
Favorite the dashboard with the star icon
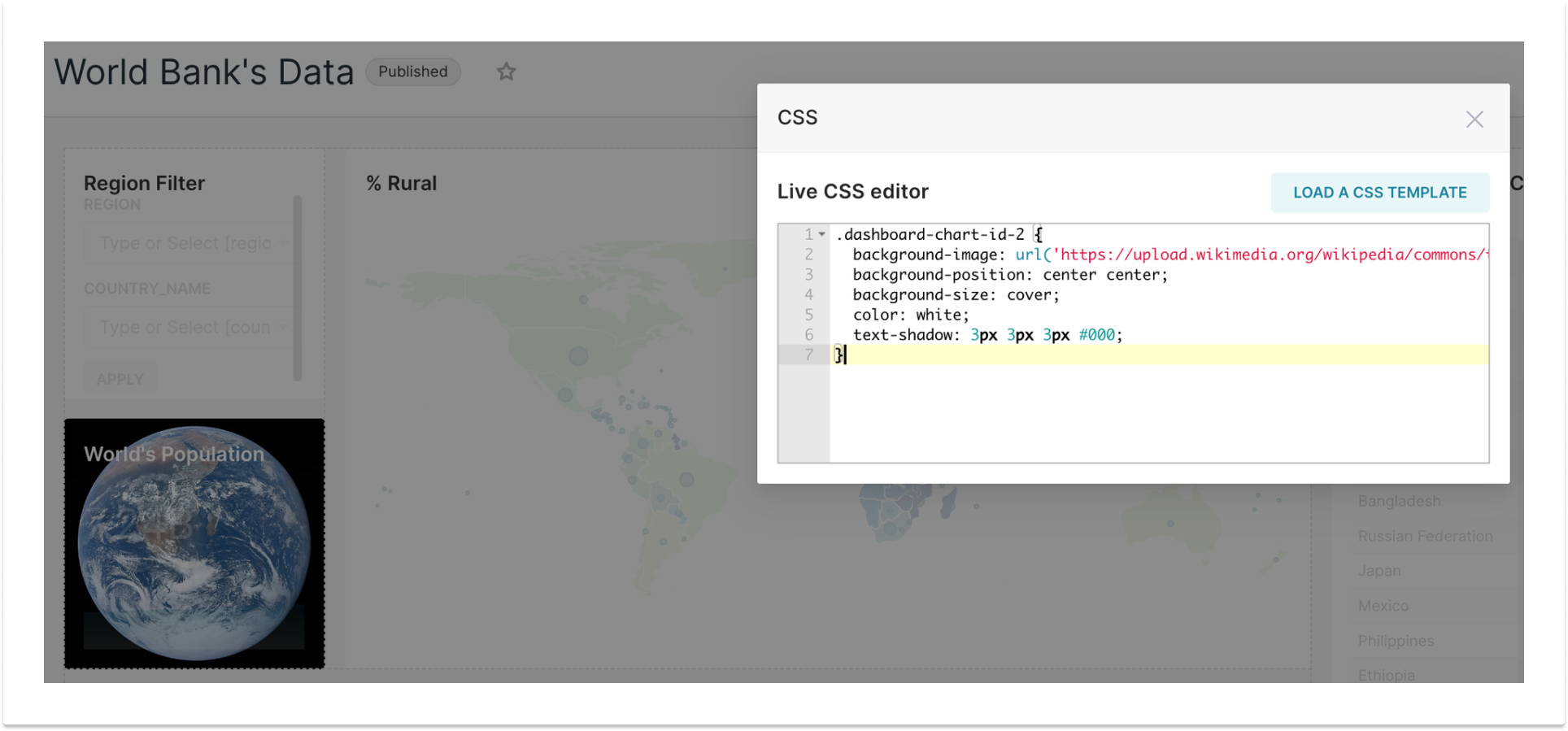pyautogui.click(x=507, y=72)
